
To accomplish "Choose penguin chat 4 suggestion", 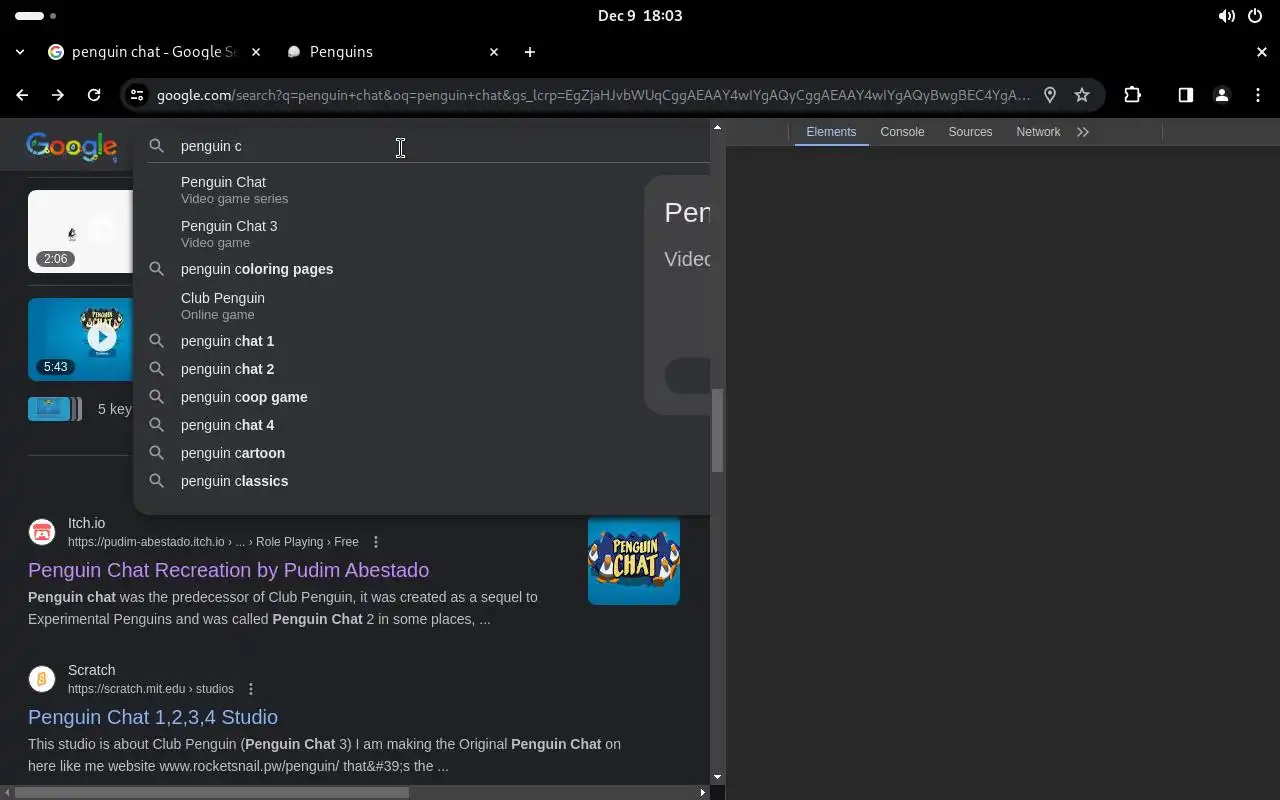I will [x=421, y=425].
